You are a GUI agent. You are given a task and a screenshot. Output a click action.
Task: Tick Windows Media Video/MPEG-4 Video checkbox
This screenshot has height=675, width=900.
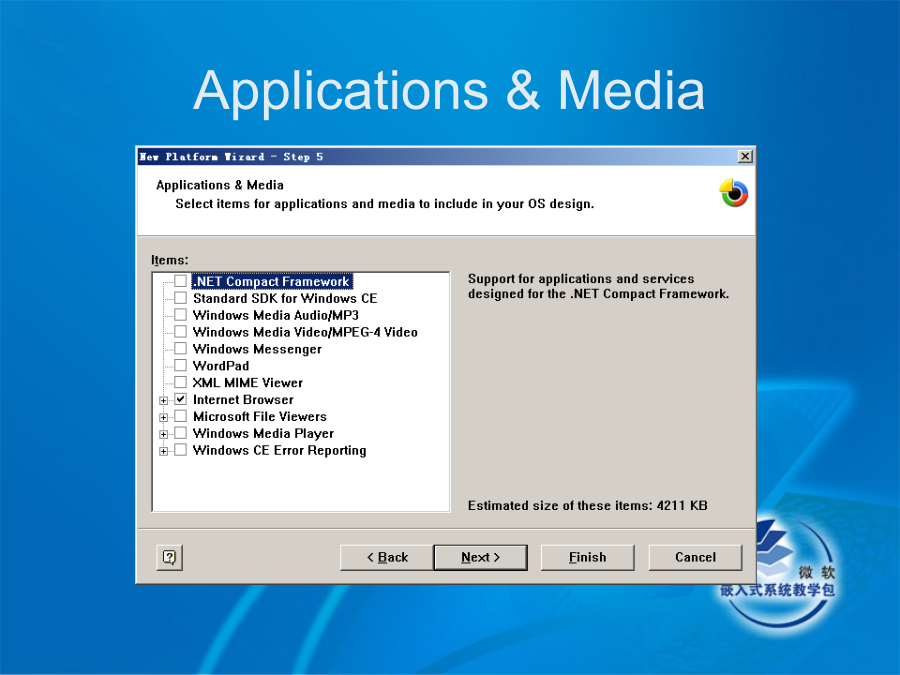(180, 332)
